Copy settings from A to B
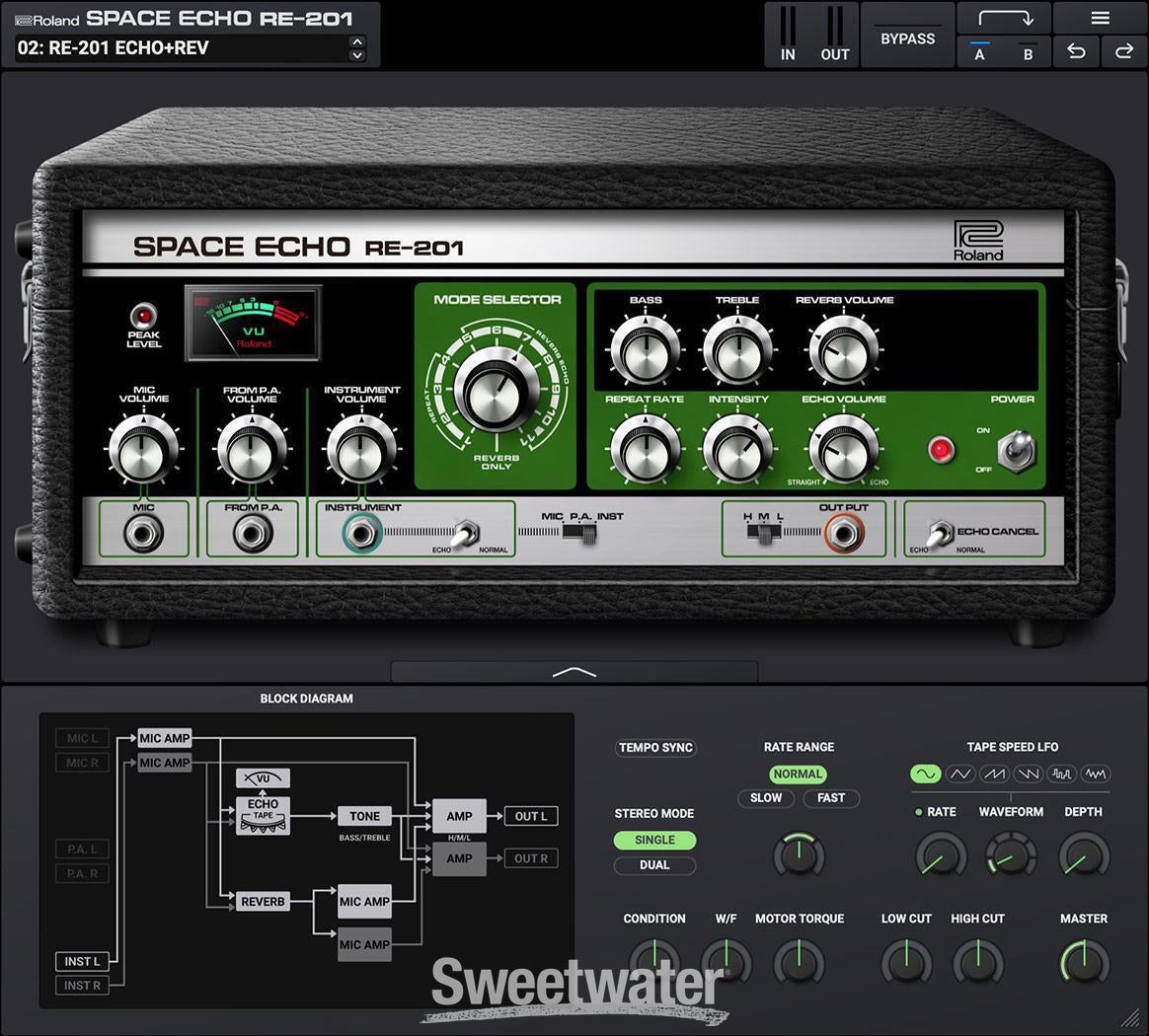The height and width of the screenshot is (1036, 1149). click(1003, 19)
